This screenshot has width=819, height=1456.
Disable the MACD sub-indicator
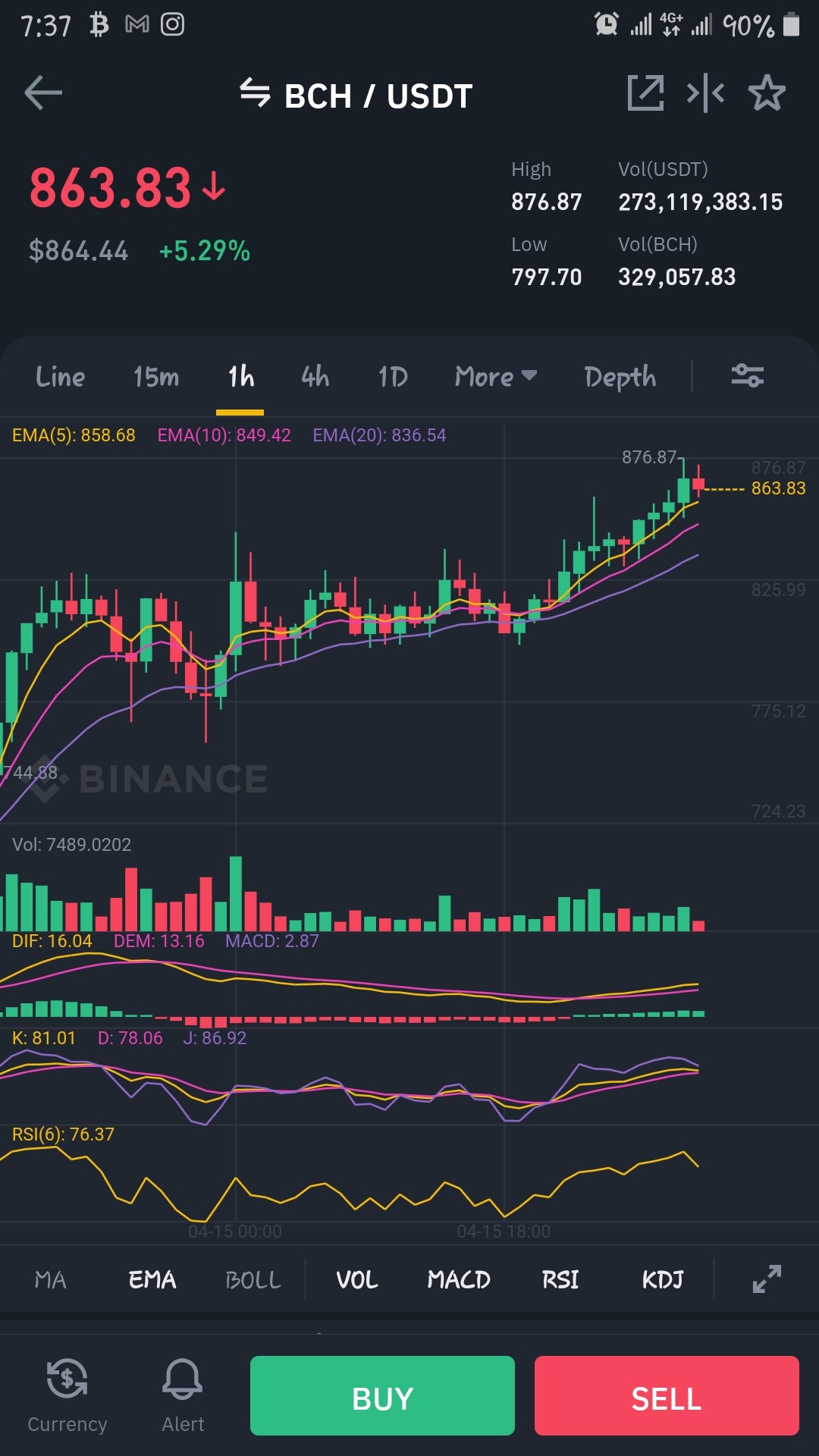[459, 1280]
